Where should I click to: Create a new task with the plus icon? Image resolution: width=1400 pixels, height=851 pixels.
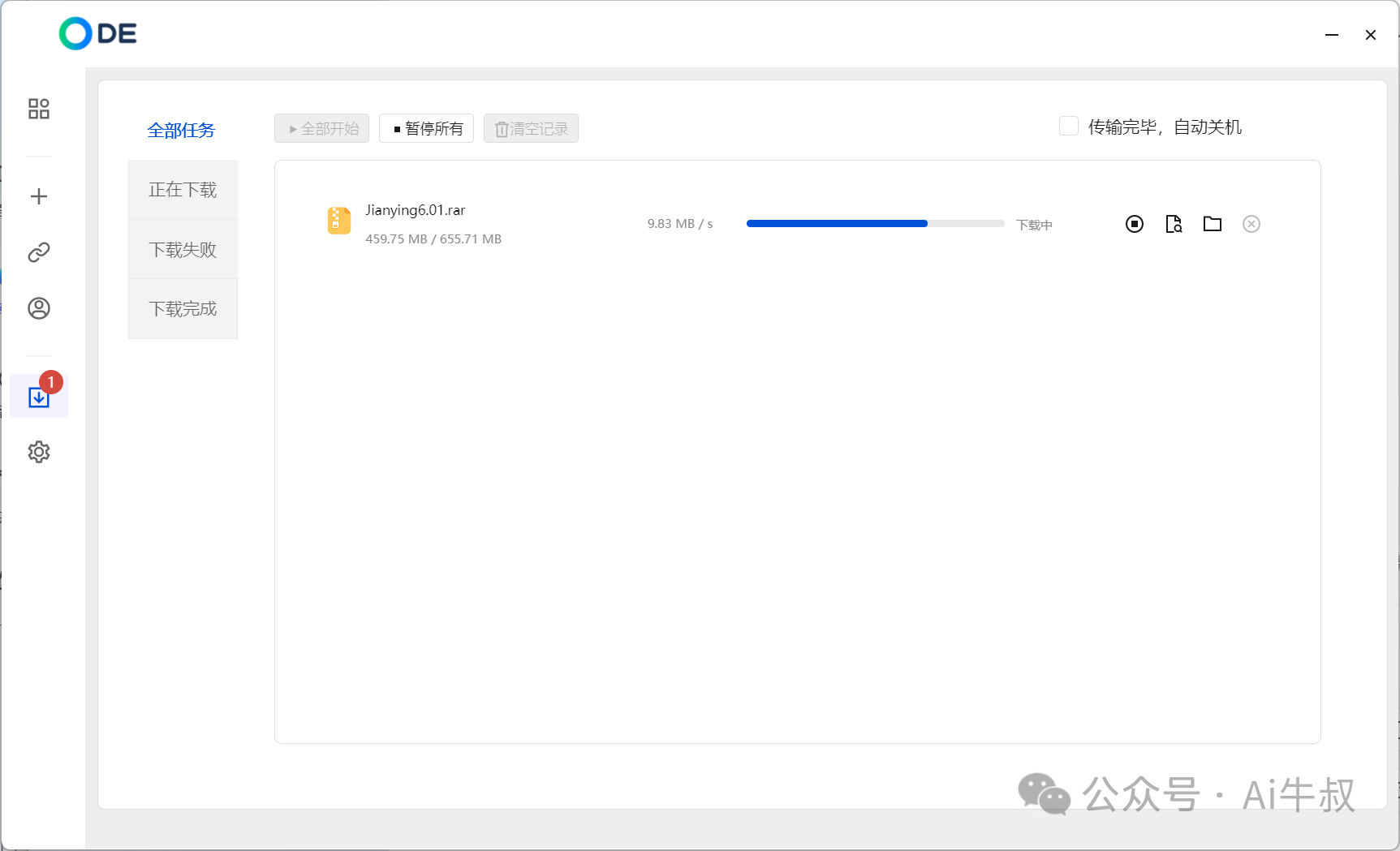[38, 196]
